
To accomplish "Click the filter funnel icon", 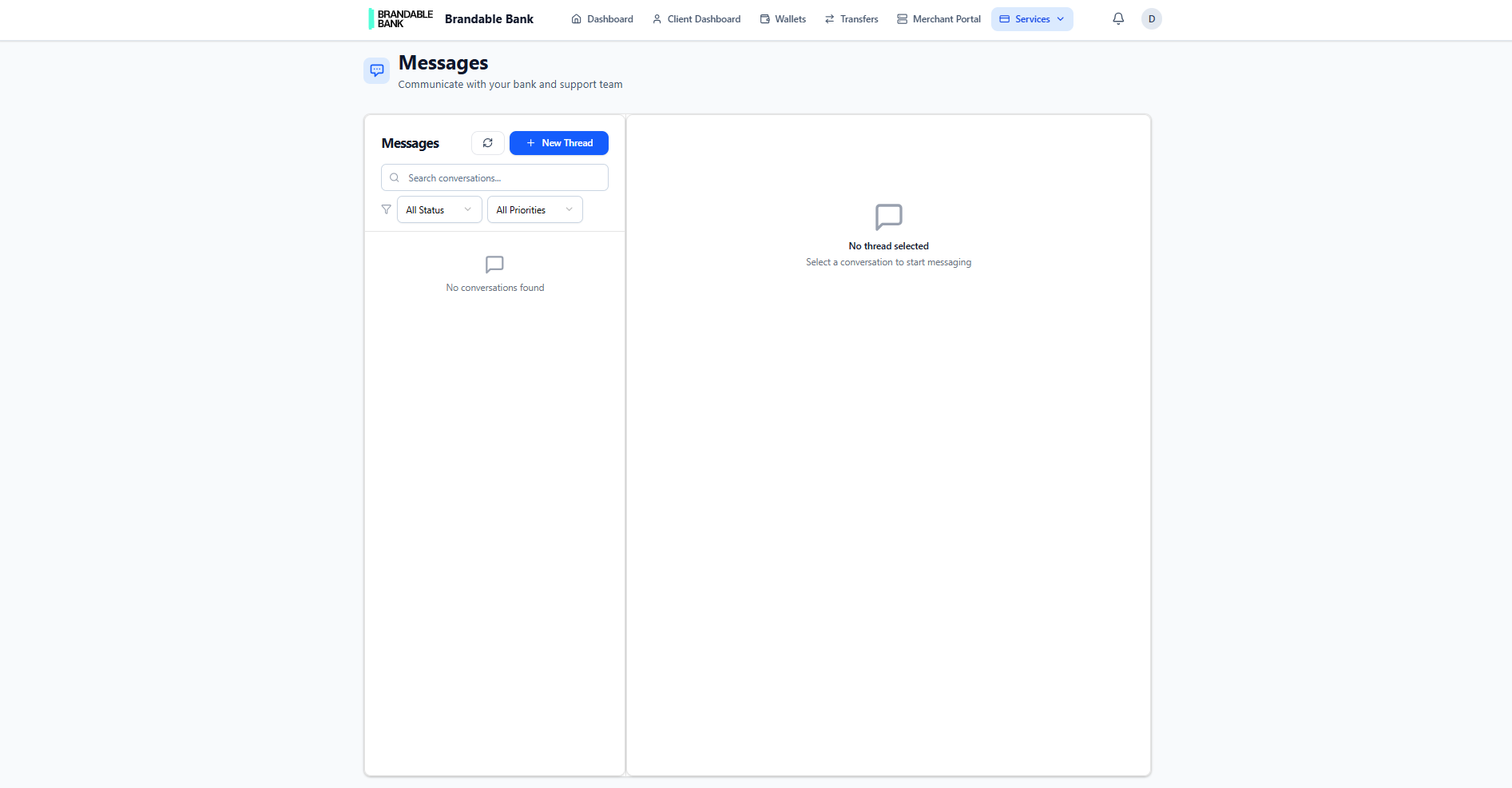I will click(x=387, y=209).
